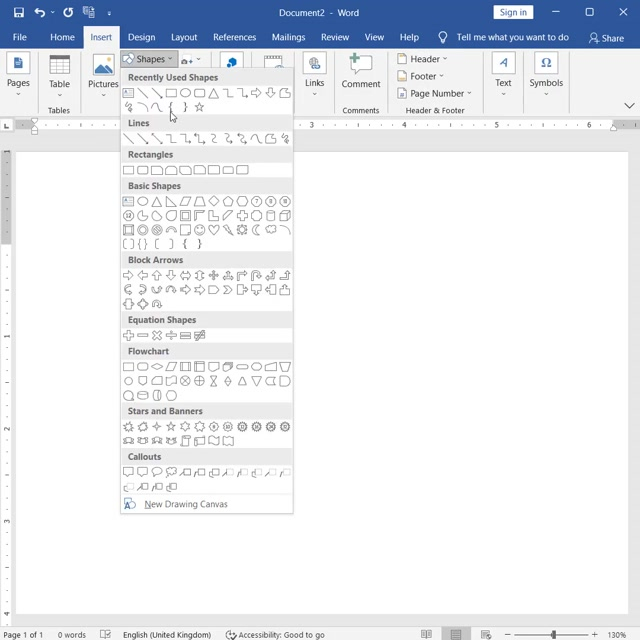This screenshot has height=640, width=640.
Task: Adjust the zoom slider in the status bar
Action: (553, 634)
